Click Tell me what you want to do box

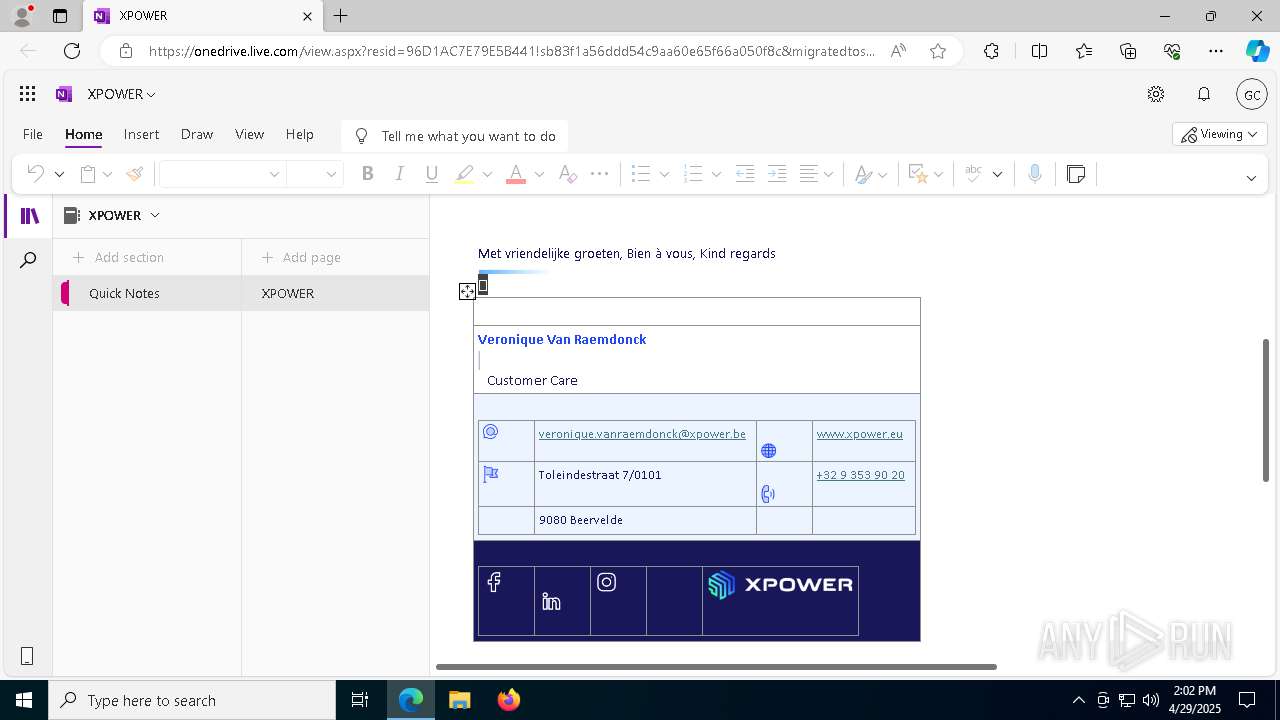click(455, 136)
